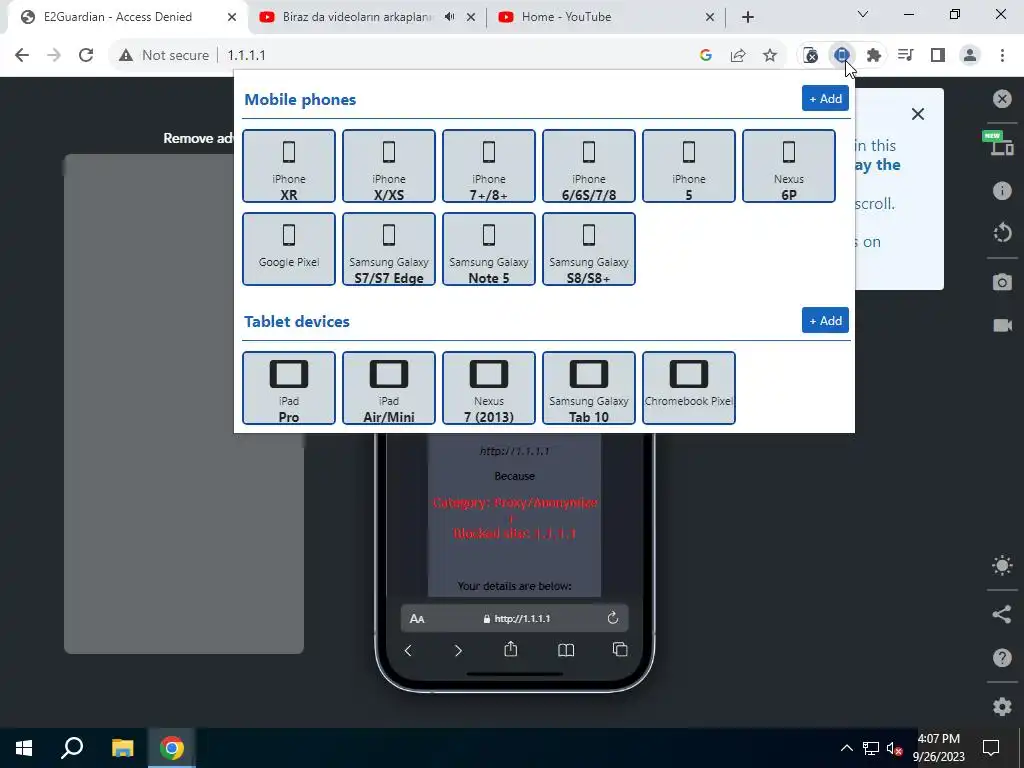Close the Home - YouTube tab
Screen dimensions: 1024x768
[x=710, y=17]
